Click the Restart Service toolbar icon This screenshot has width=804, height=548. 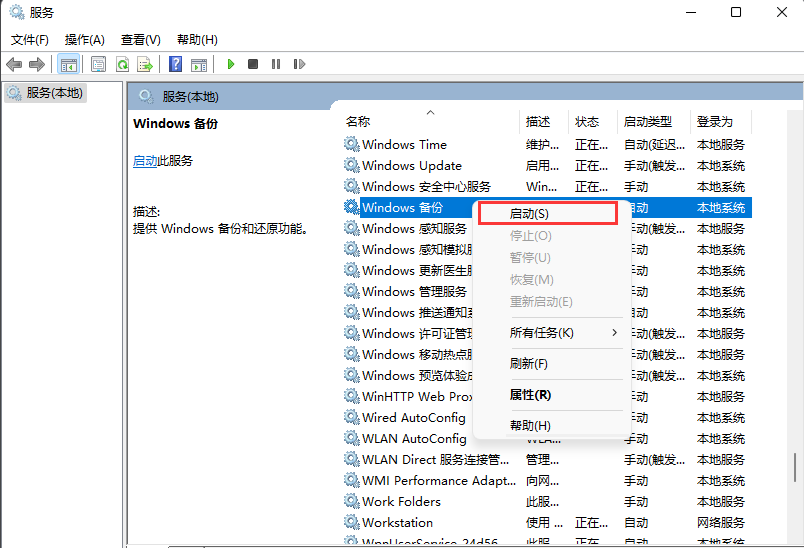tap(299, 64)
